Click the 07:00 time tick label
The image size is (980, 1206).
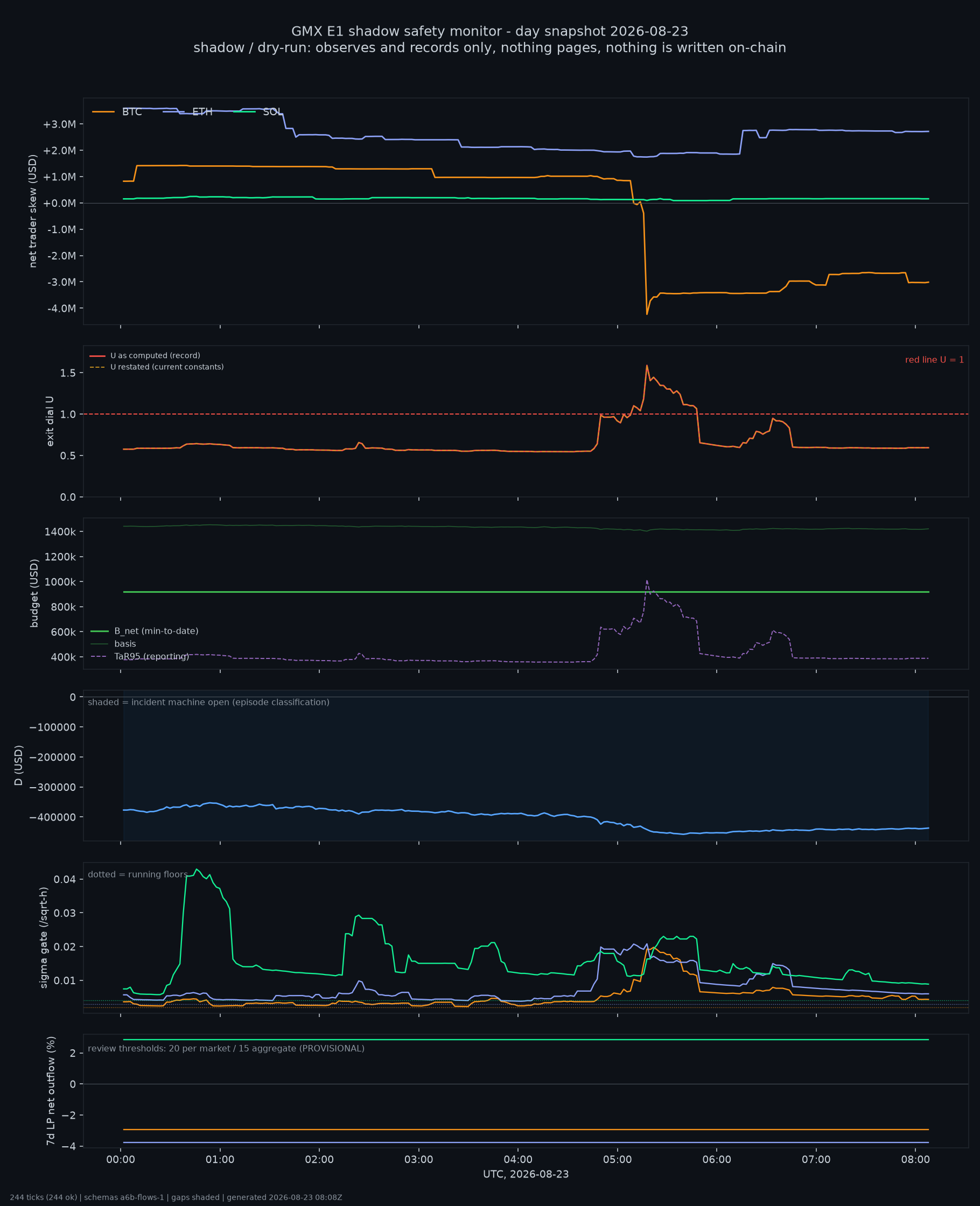coord(816,1160)
